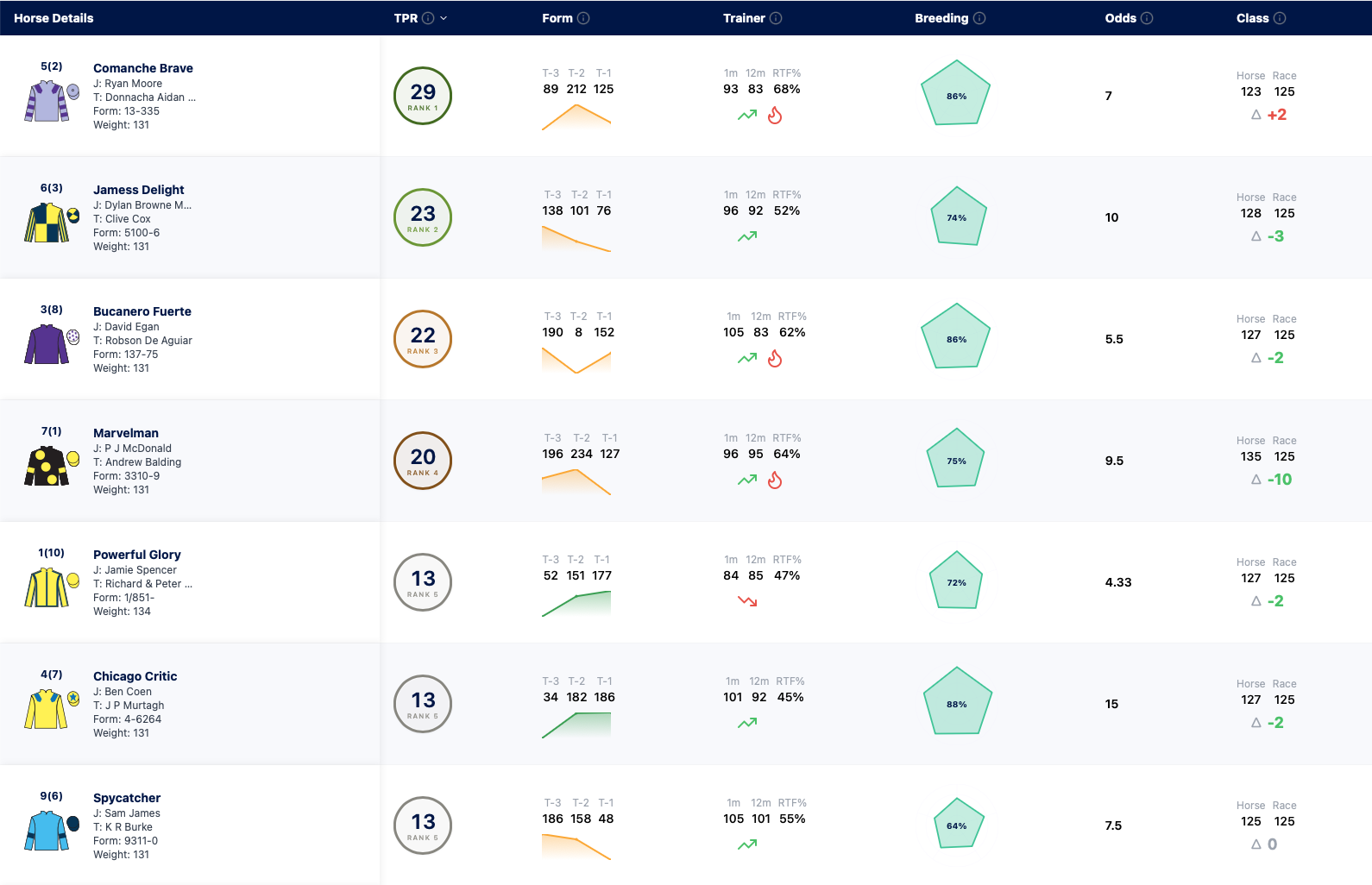Click Chicago Critic's 88% breeding pentagon
This screenshot has width=1372, height=885.
tap(957, 702)
